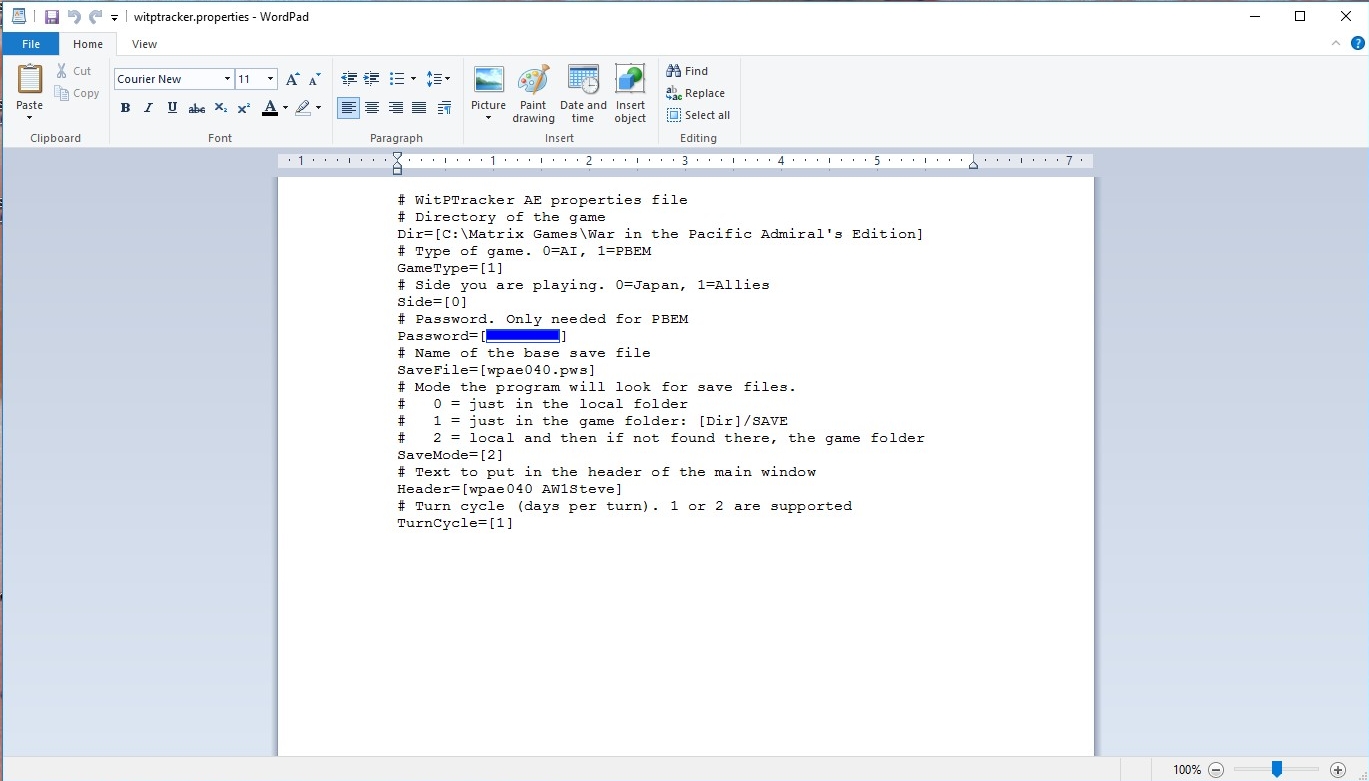Click the 'Header=[wpae040 AW1Steve]' line
Screen dimensions: 1369x781
[510, 489]
